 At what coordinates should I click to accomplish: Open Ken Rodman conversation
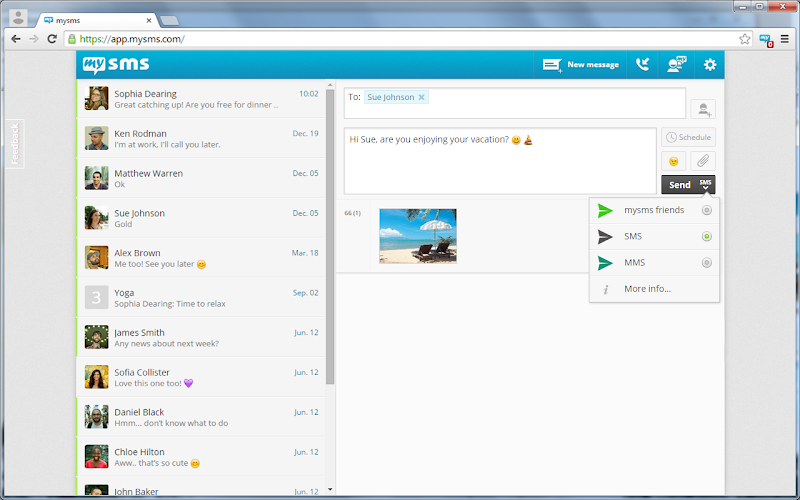pos(201,139)
